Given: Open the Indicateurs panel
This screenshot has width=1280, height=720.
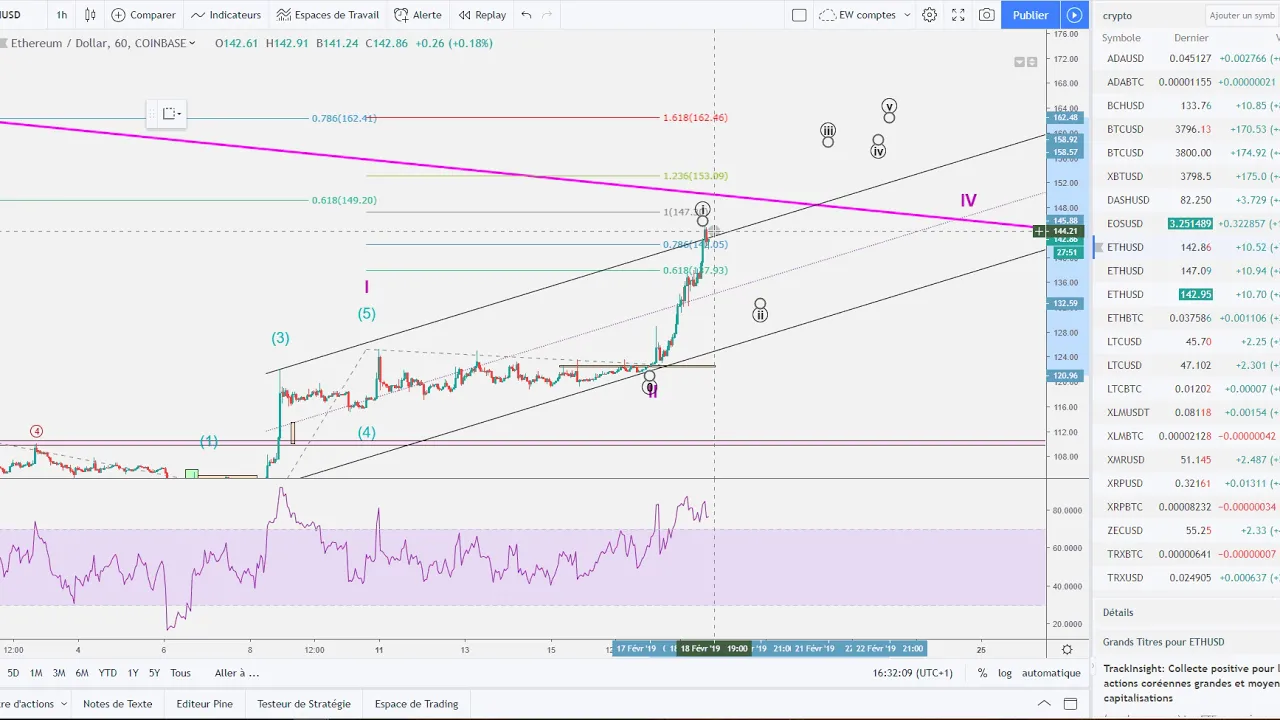Looking at the screenshot, I should [x=226, y=15].
